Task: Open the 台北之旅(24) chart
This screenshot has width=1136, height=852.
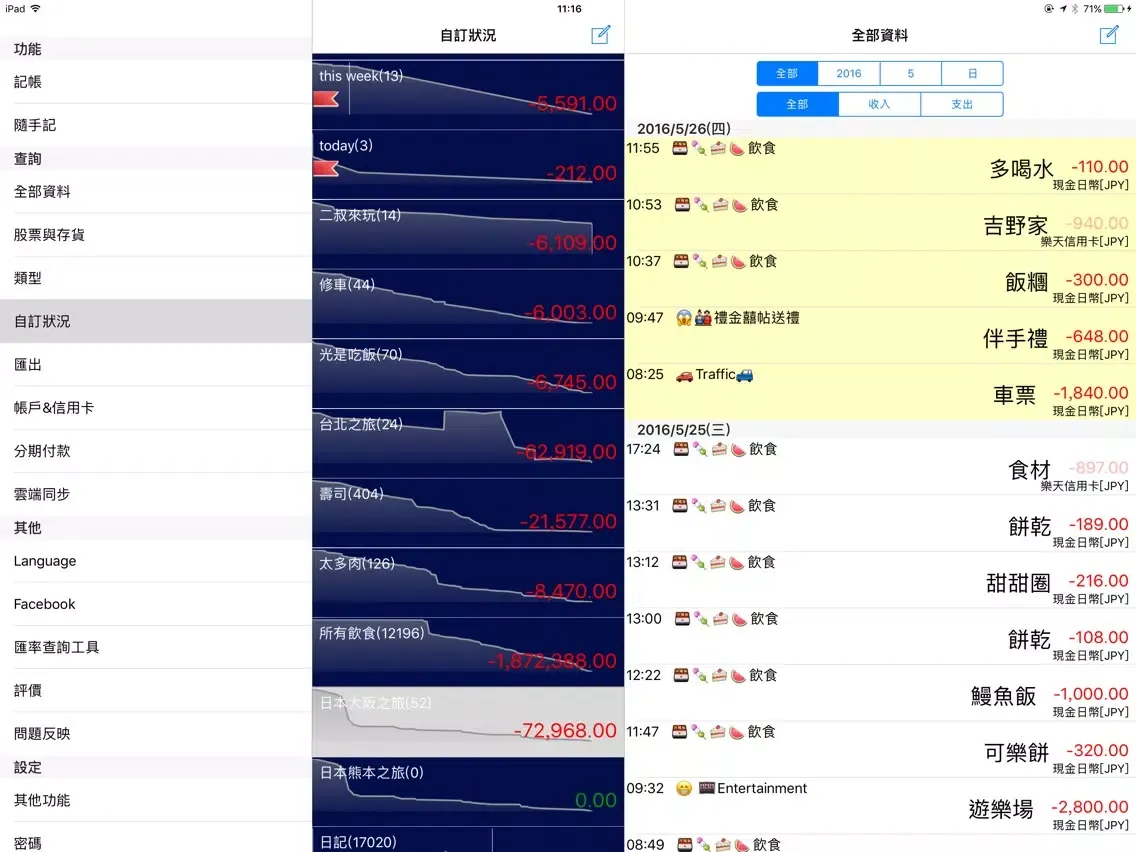Action: pos(468,443)
